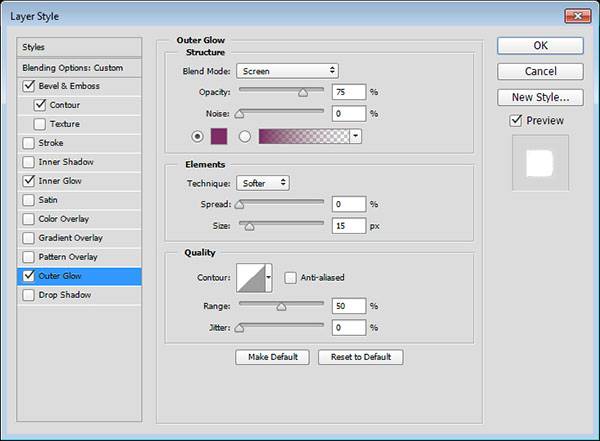The width and height of the screenshot is (600, 441).
Task: Click the Reset to Default button
Action: point(360,357)
